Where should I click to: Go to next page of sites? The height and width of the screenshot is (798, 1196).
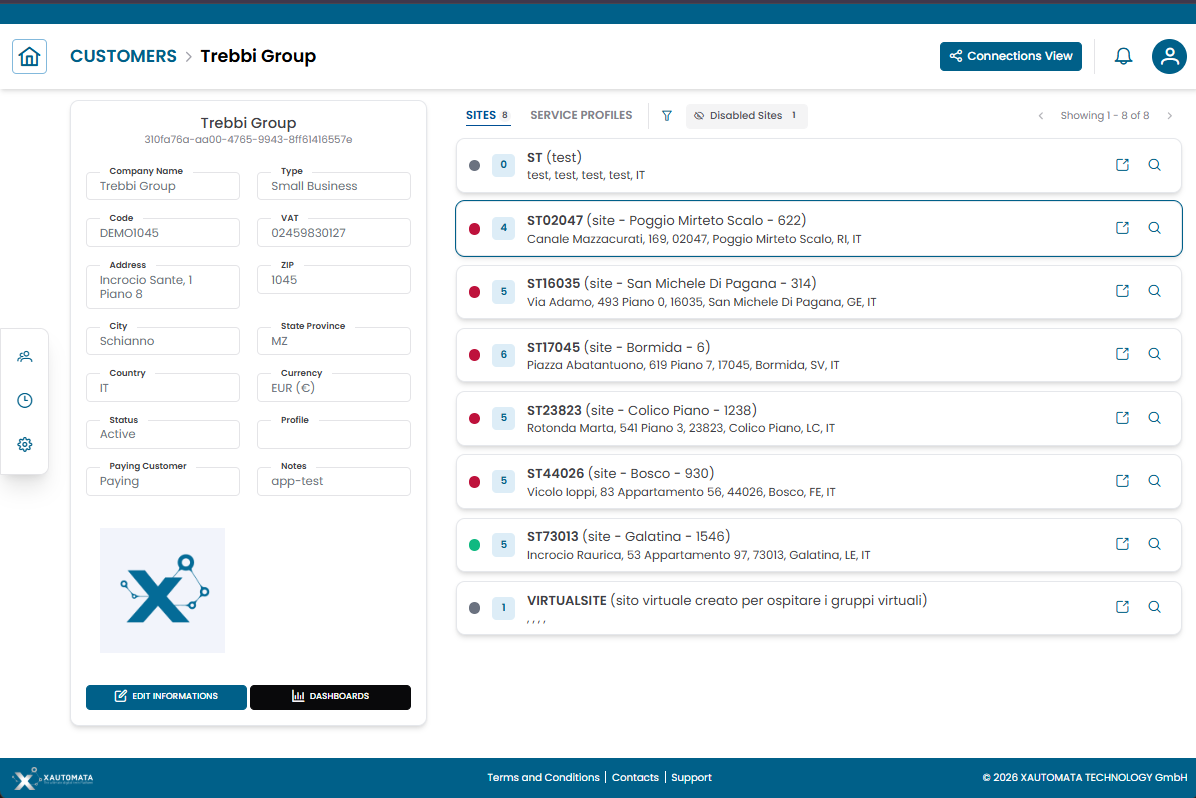pyautogui.click(x=1169, y=116)
